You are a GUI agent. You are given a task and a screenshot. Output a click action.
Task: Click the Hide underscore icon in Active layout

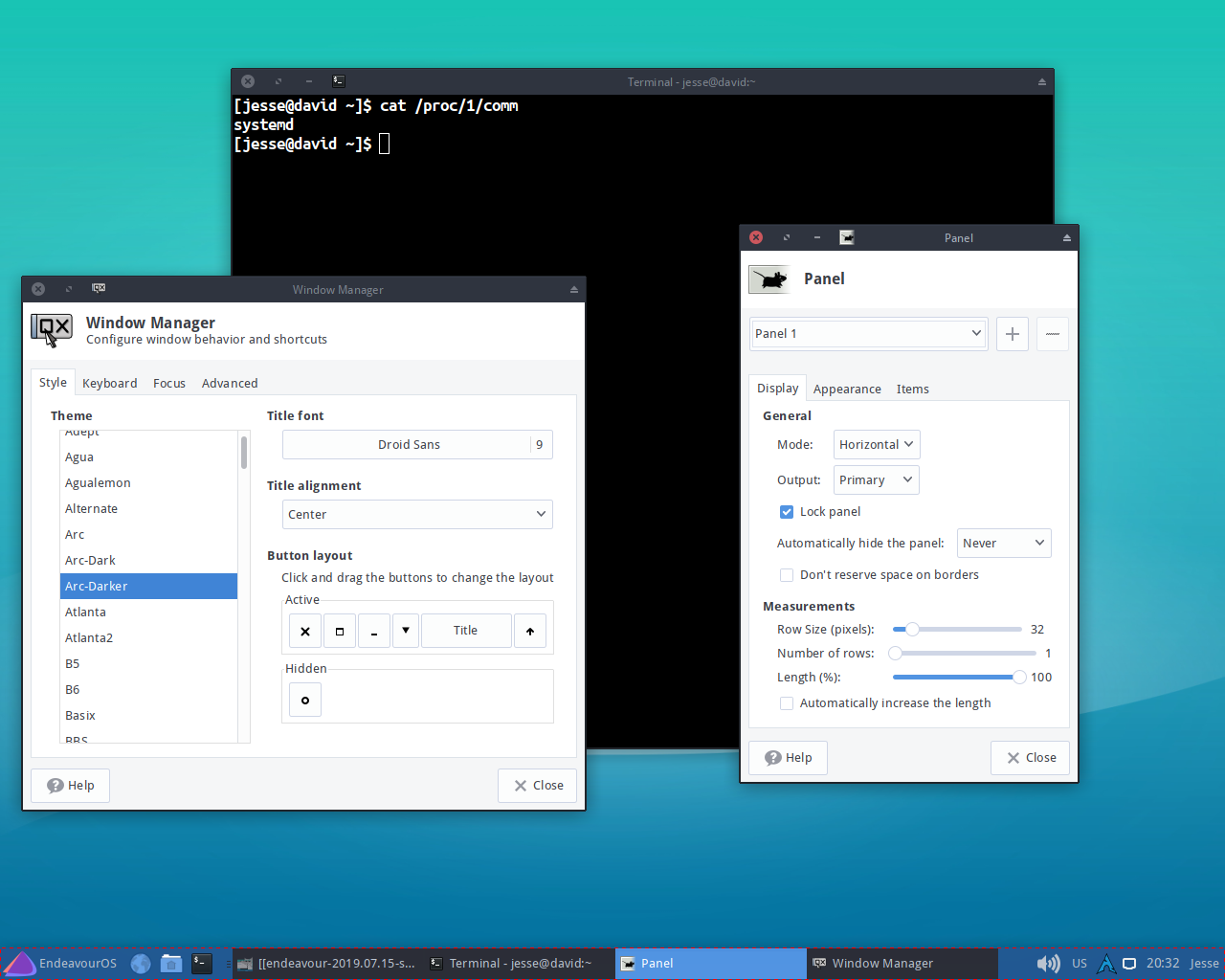374,631
